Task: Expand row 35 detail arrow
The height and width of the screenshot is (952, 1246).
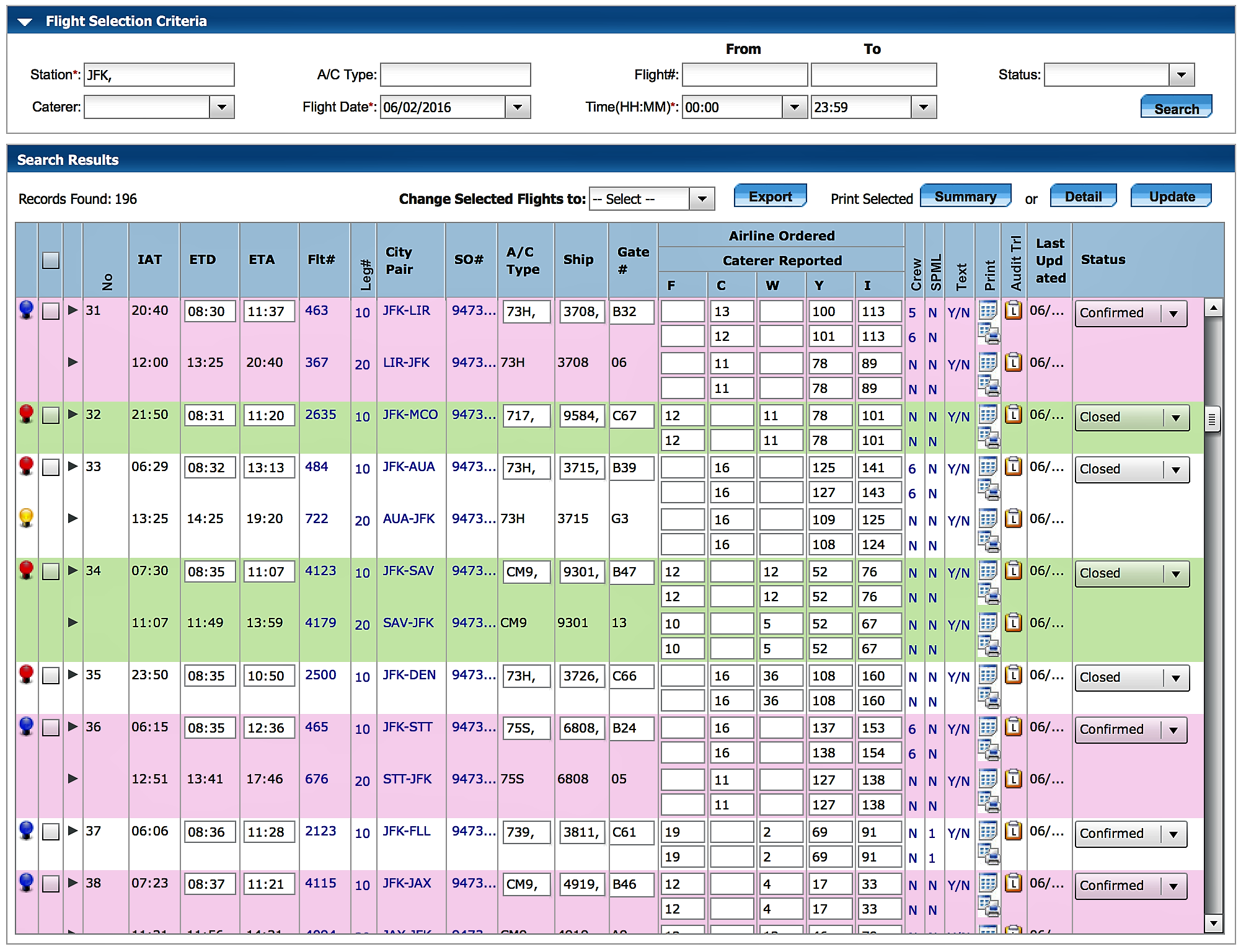Action: pos(73,674)
